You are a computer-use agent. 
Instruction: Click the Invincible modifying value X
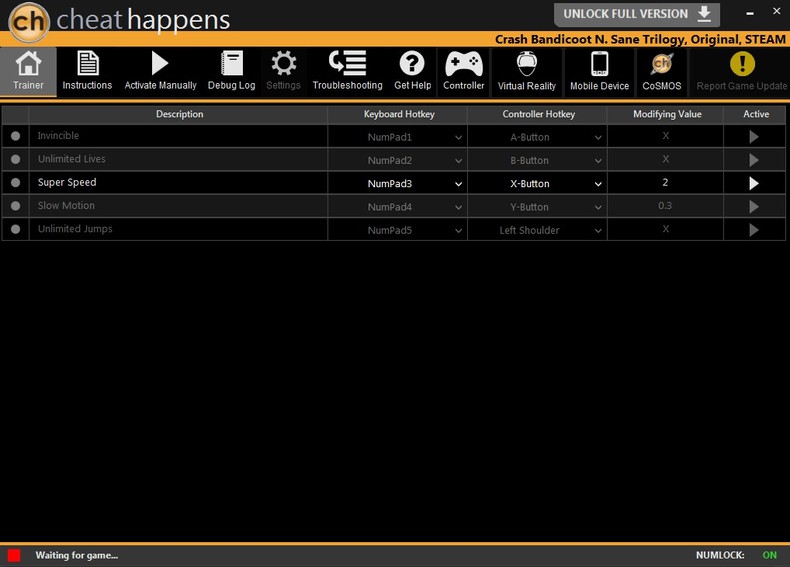tap(666, 136)
